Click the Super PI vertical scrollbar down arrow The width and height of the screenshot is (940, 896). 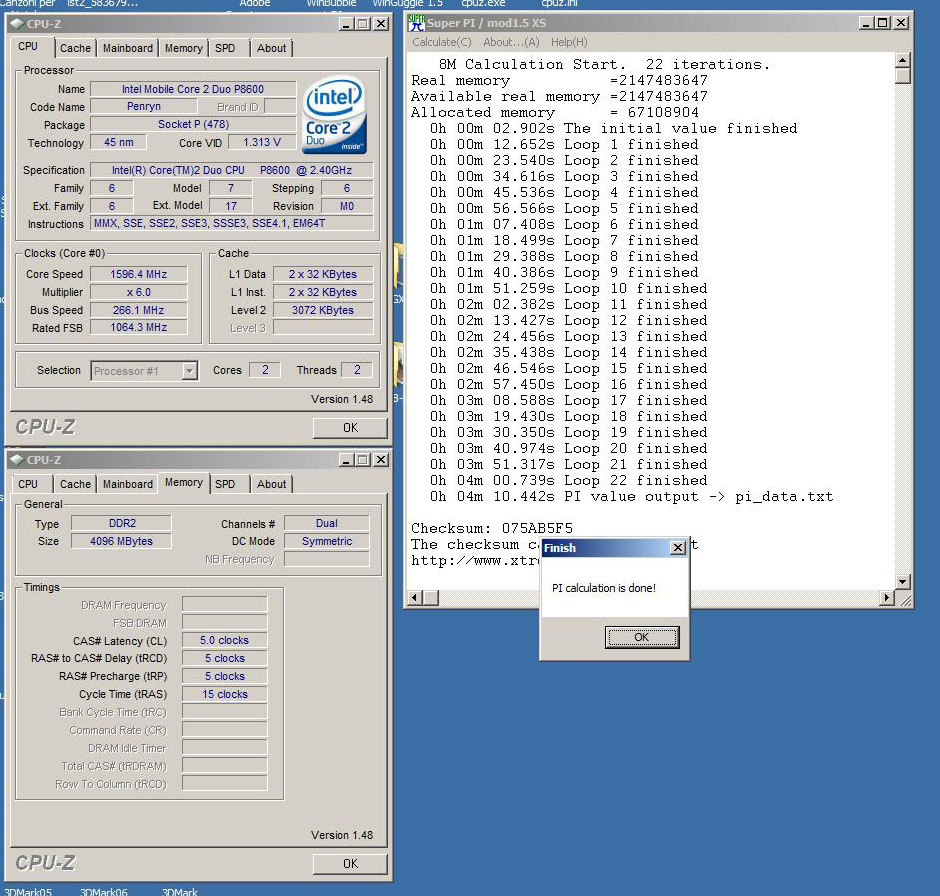903,581
